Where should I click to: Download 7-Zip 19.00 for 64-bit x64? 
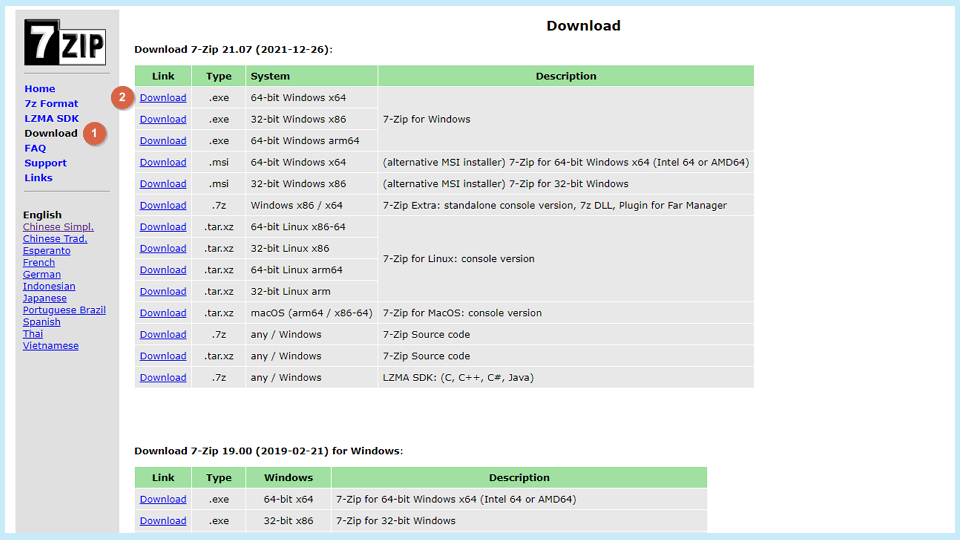click(163, 499)
